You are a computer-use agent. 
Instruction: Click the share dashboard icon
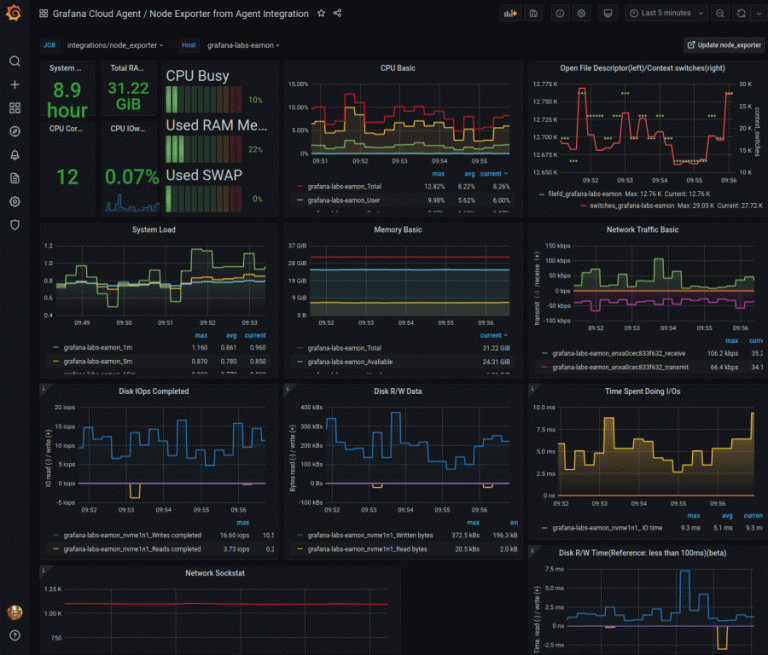337,13
